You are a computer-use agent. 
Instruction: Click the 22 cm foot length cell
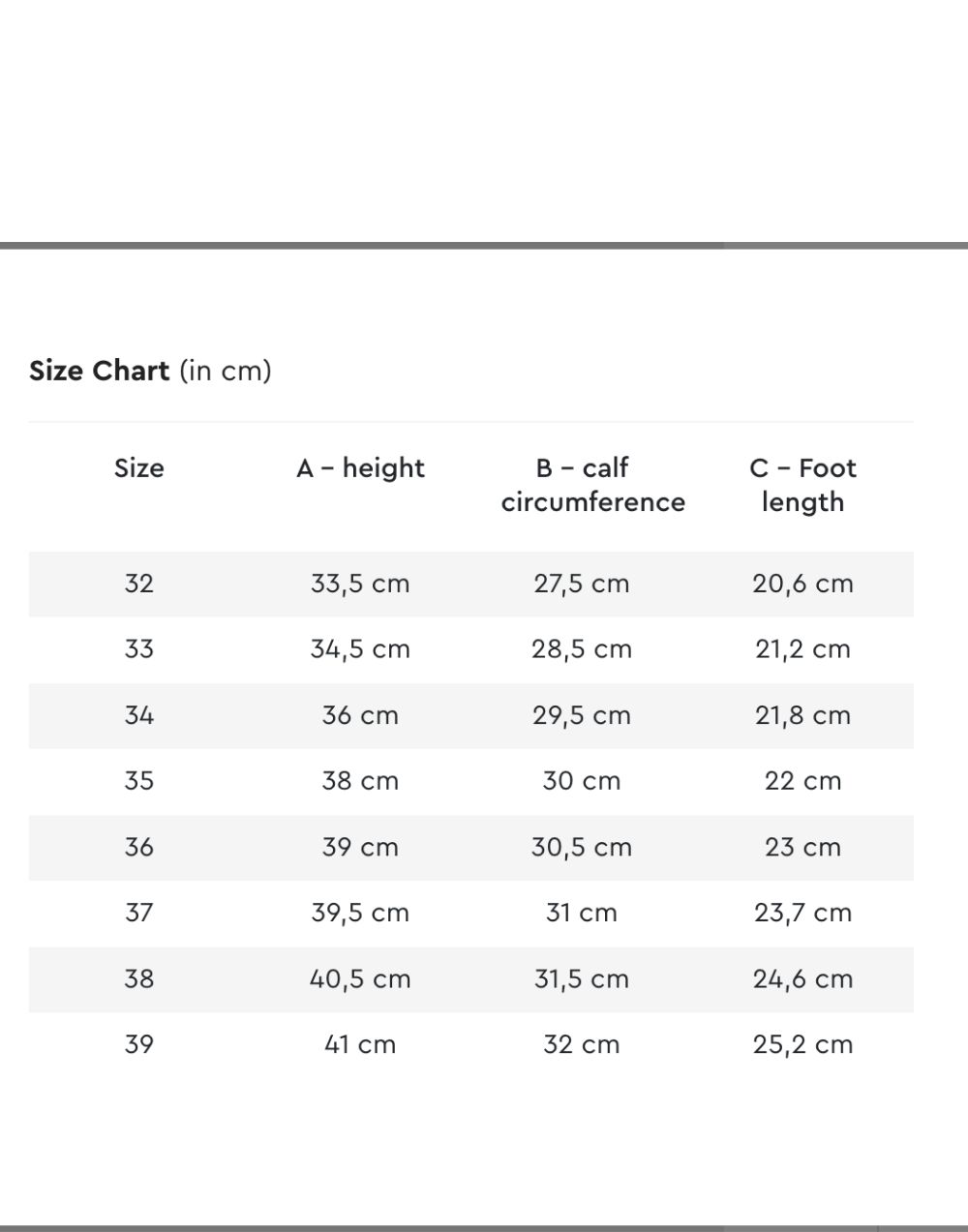click(x=803, y=781)
